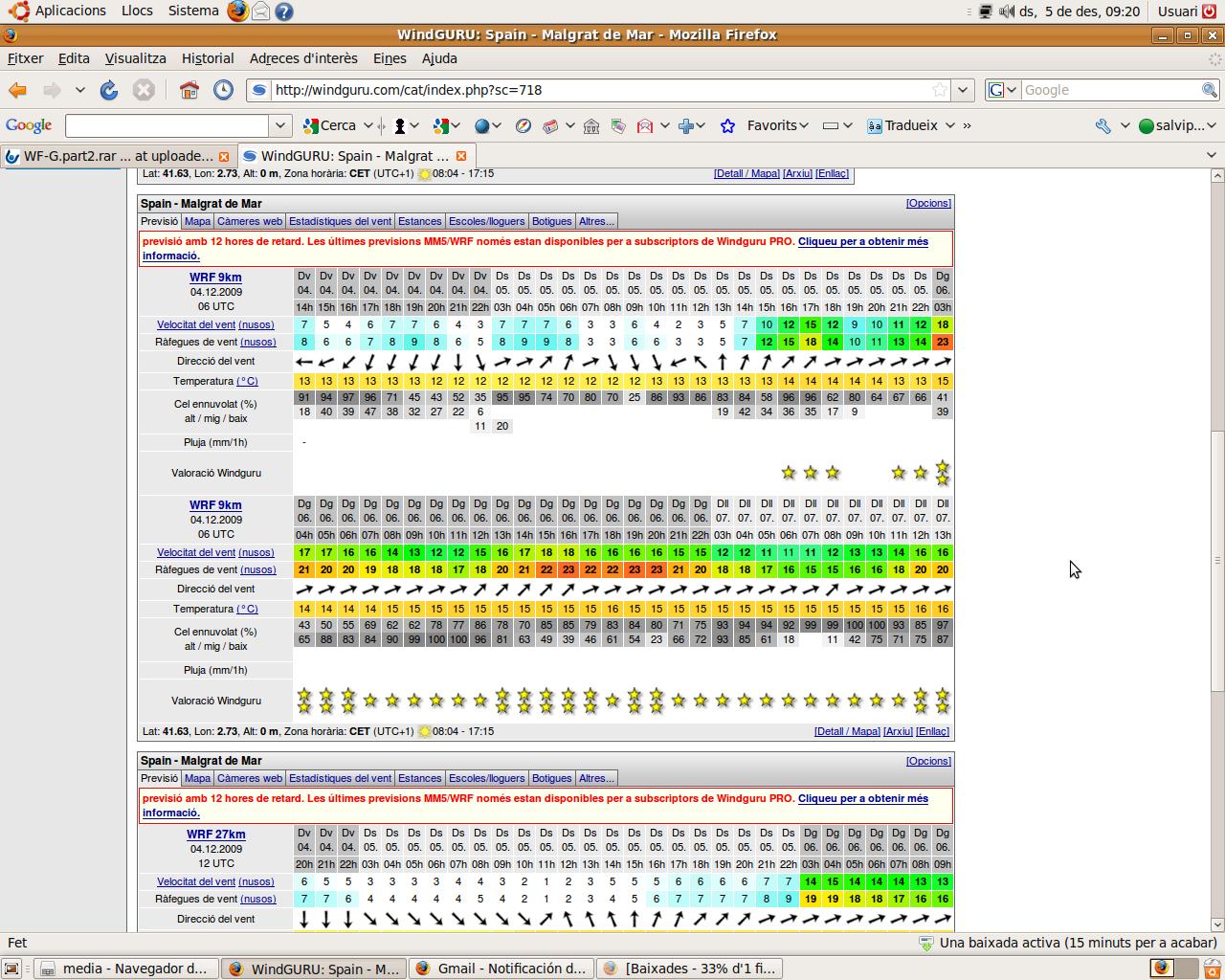Viewport: 1225px width, 980px height.
Task: Close the WindGURU tab
Action: click(x=461, y=156)
